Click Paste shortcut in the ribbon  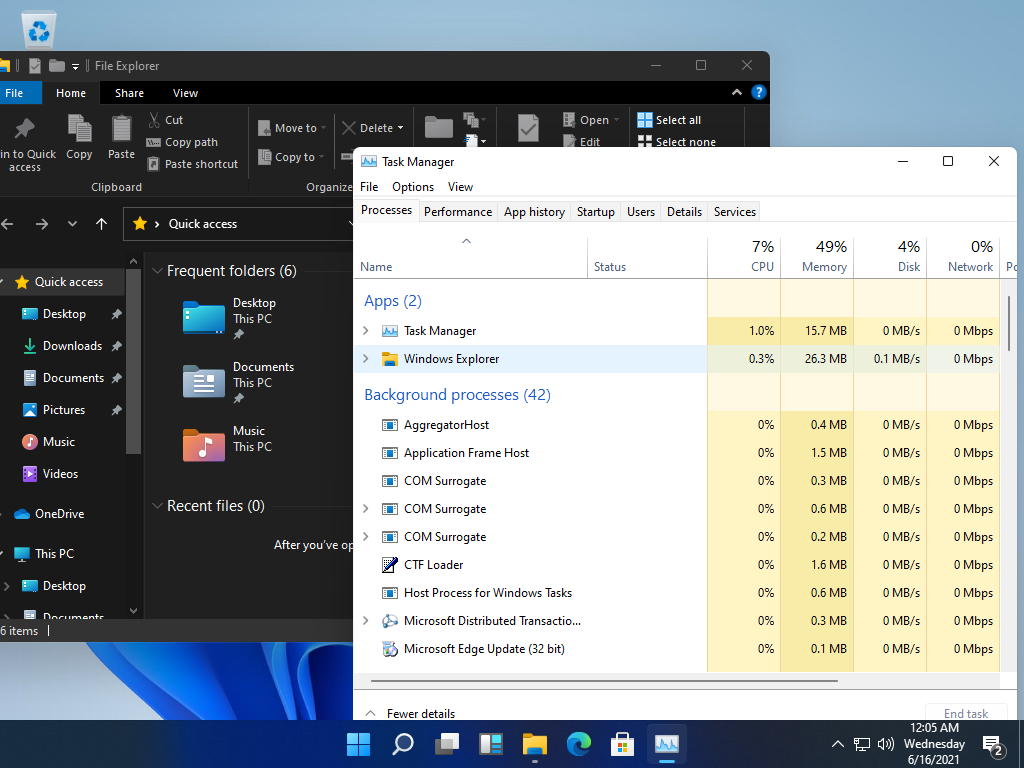tap(193, 164)
